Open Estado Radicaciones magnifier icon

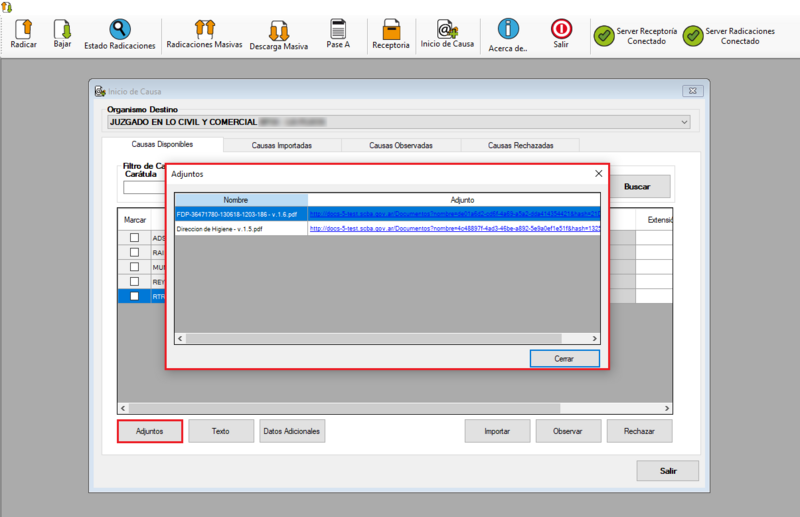coord(120,30)
